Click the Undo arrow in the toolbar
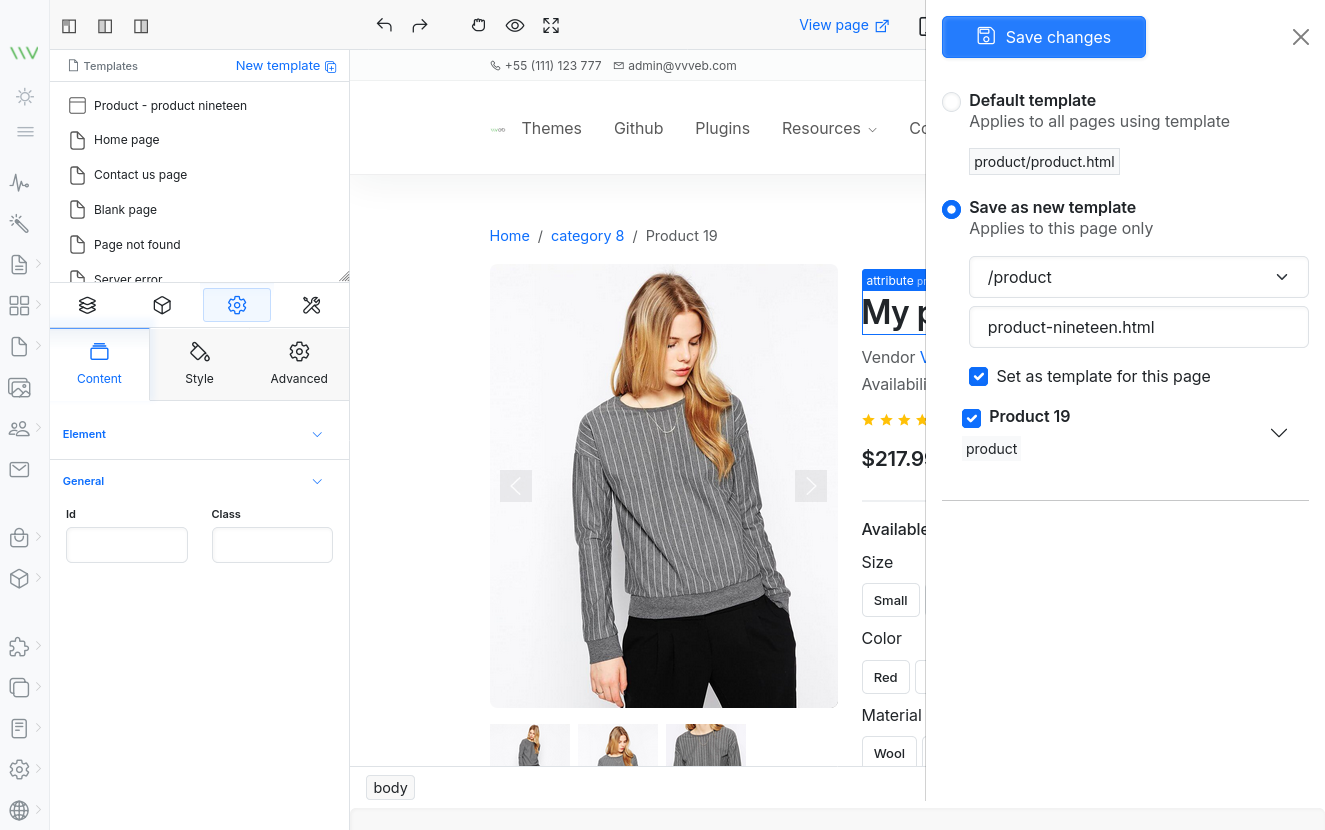Viewport: 1325px width, 830px height. [x=384, y=25]
